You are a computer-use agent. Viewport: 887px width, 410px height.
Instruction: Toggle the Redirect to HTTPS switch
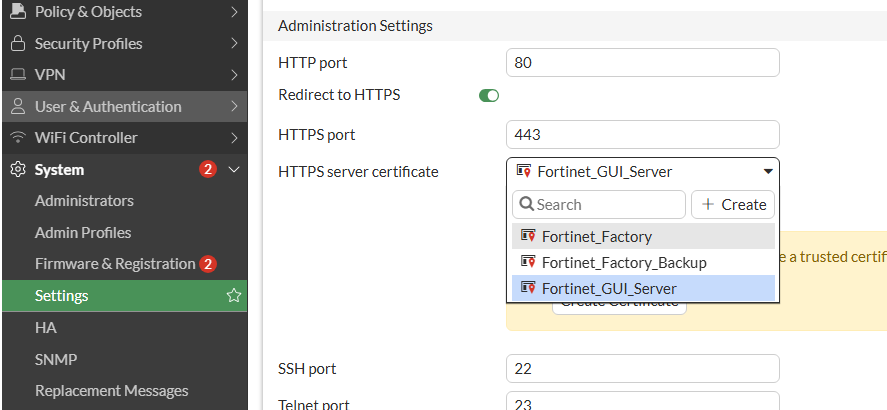(489, 96)
